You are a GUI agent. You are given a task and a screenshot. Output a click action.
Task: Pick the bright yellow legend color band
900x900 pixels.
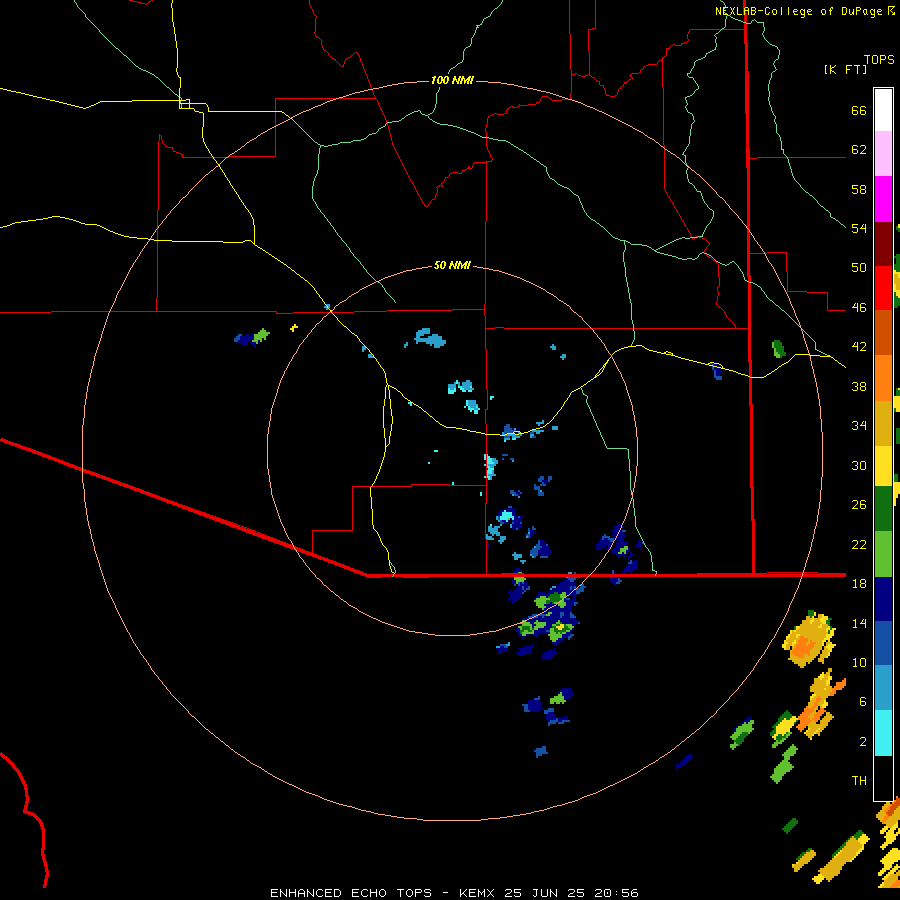(x=883, y=466)
